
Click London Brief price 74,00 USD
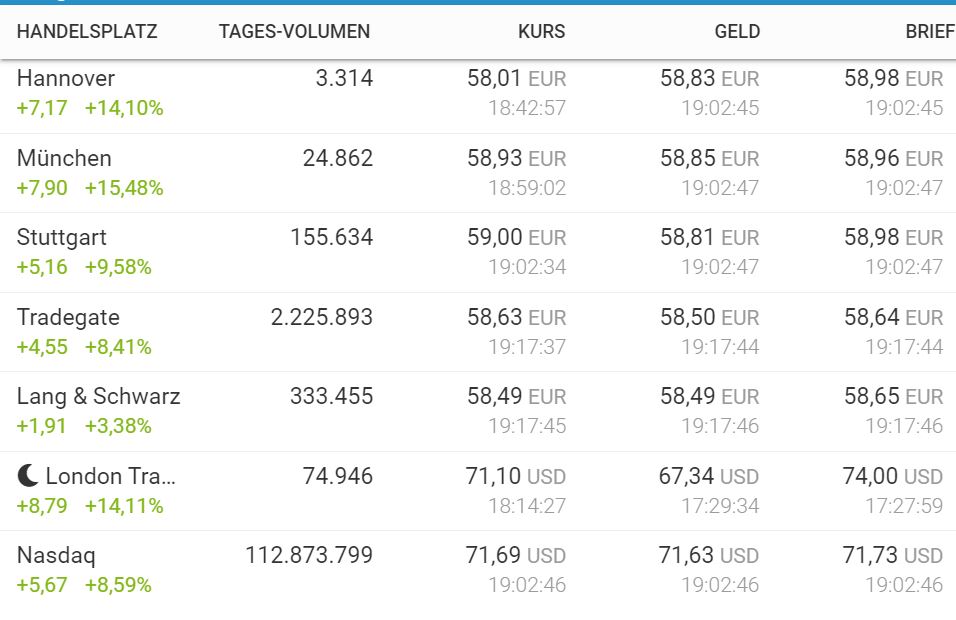(892, 477)
